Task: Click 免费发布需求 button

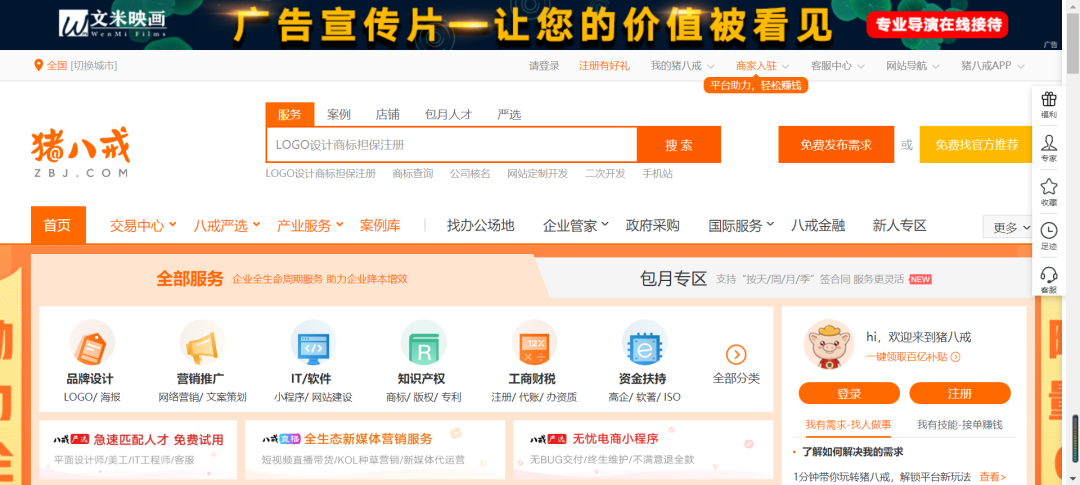Action: (836, 145)
